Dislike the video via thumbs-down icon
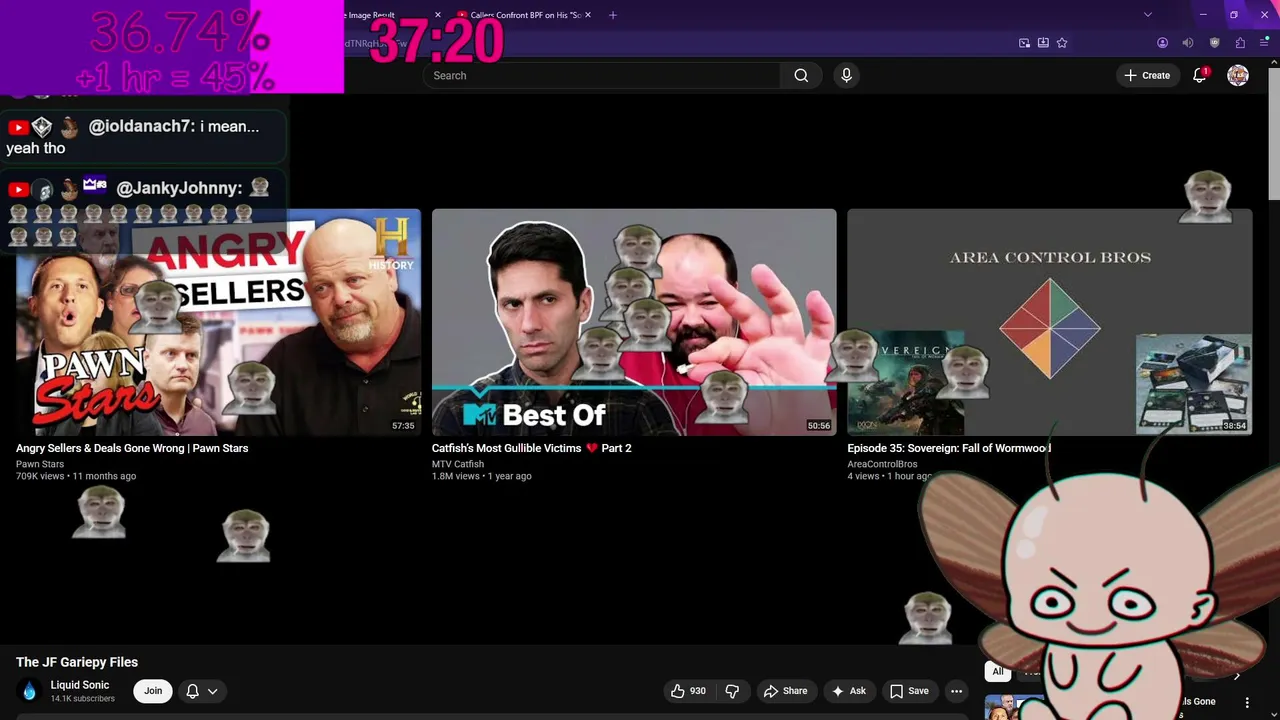The width and height of the screenshot is (1280, 720). point(732,691)
